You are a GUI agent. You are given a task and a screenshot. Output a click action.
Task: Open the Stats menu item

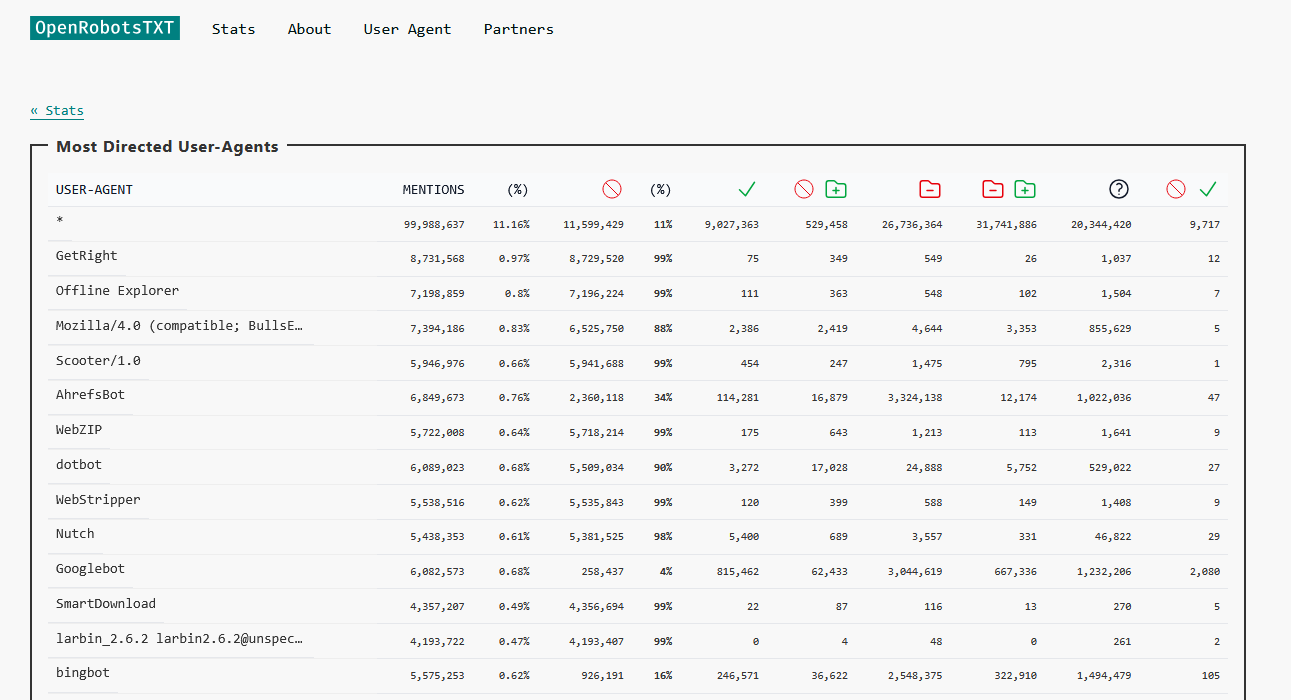(x=233, y=29)
